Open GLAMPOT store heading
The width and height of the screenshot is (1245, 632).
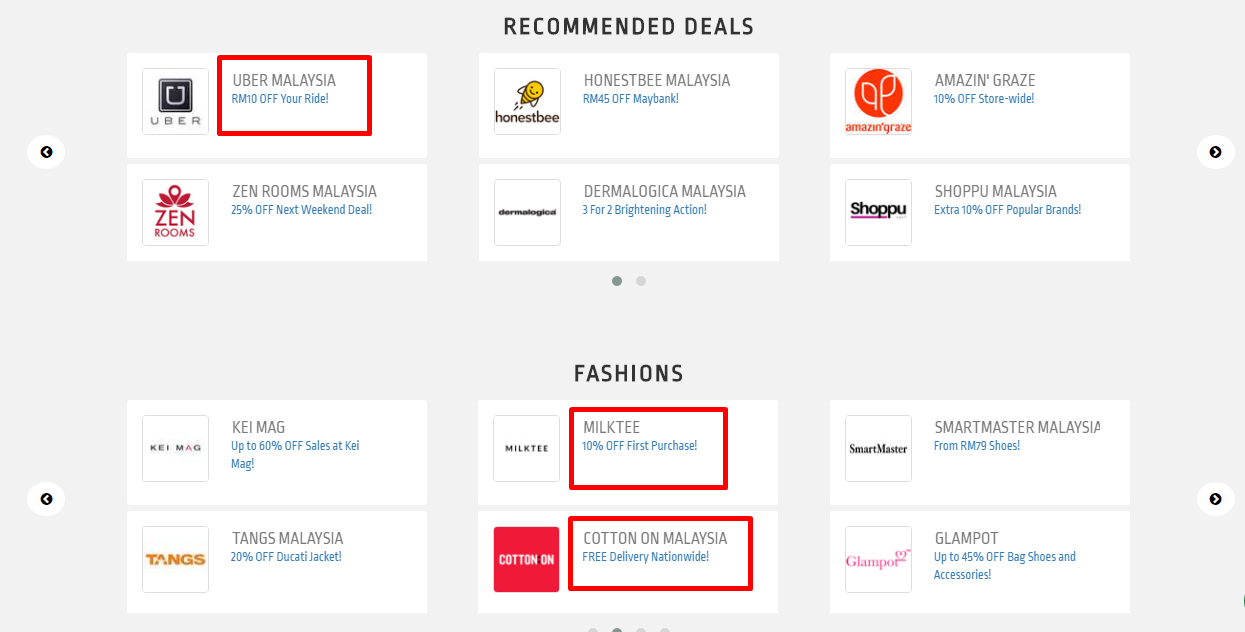click(x=966, y=538)
